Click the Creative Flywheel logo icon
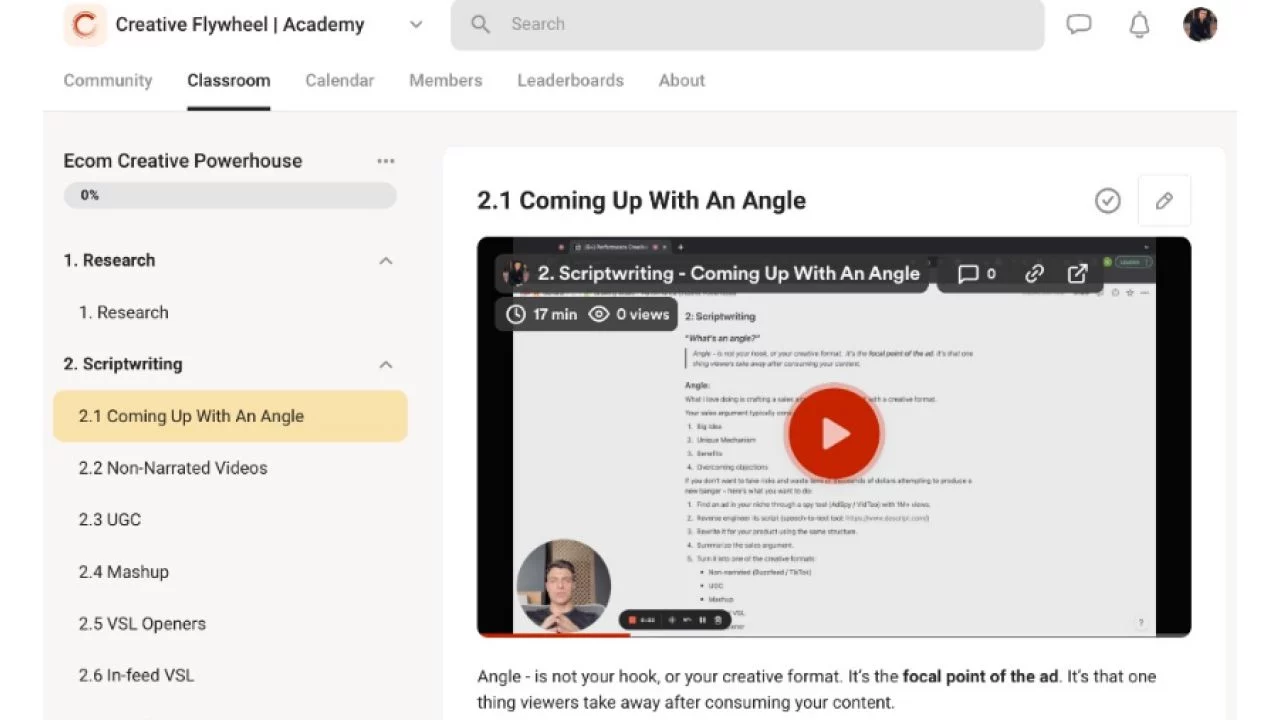 coord(85,24)
